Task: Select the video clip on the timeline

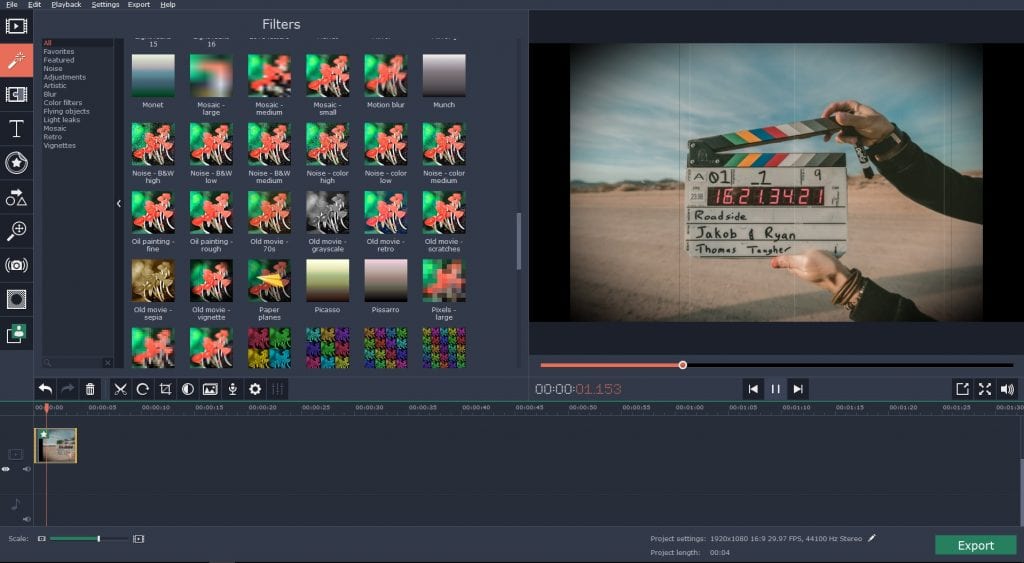Action: 56,445
